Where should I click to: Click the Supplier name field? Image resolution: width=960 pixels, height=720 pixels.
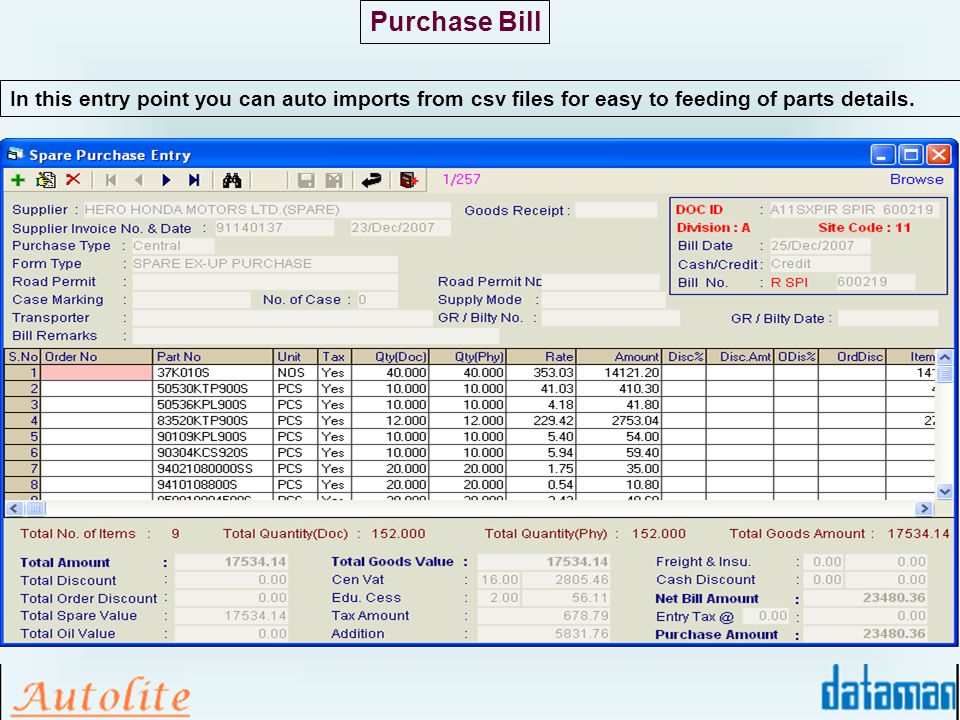(x=267, y=210)
